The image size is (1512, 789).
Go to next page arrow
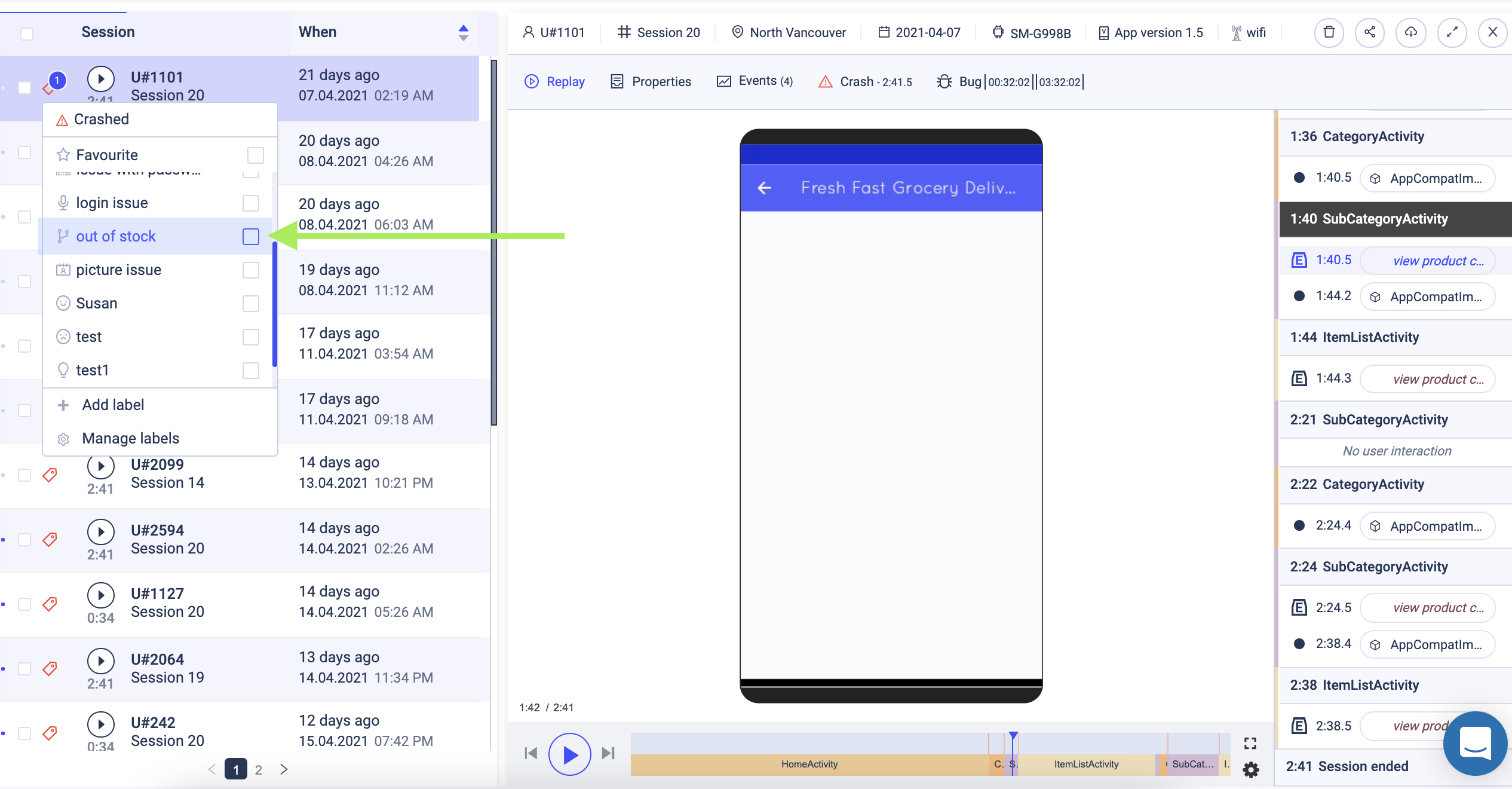coord(284,769)
